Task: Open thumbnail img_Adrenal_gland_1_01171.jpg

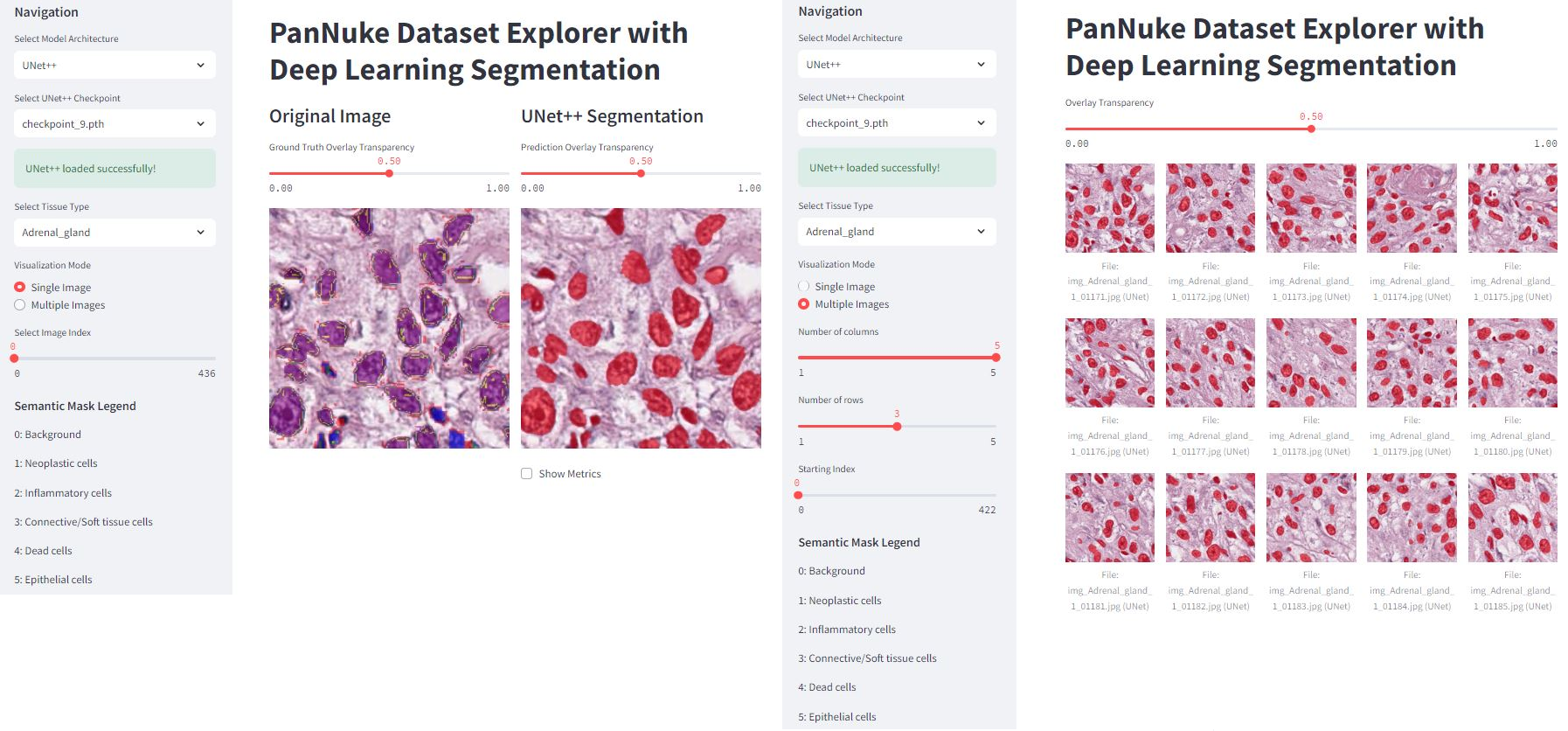Action: point(1109,208)
